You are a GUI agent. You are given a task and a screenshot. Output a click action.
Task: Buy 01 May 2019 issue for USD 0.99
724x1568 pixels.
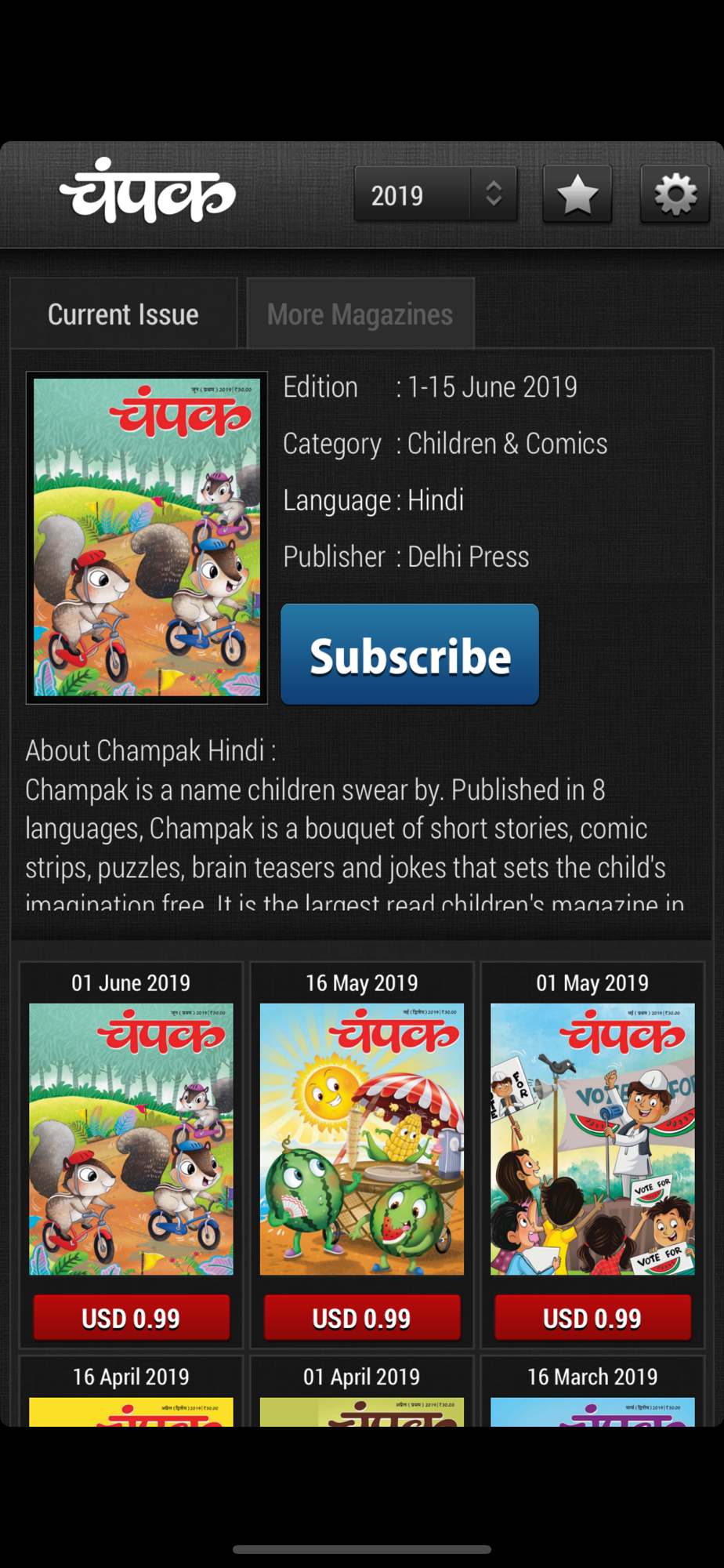pyautogui.click(x=592, y=1318)
